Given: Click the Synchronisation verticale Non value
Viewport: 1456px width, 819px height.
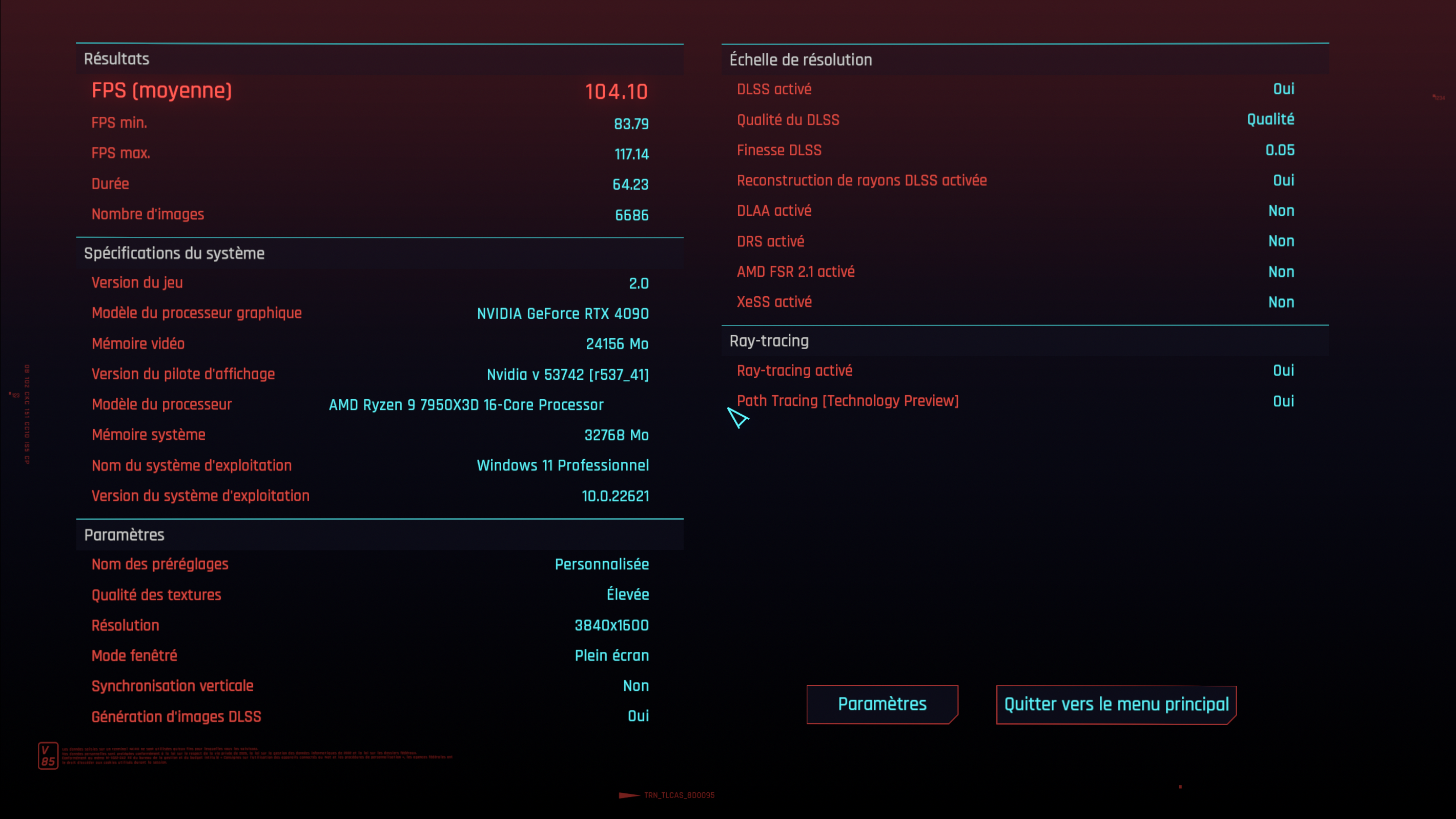Looking at the screenshot, I should pyautogui.click(x=635, y=686).
